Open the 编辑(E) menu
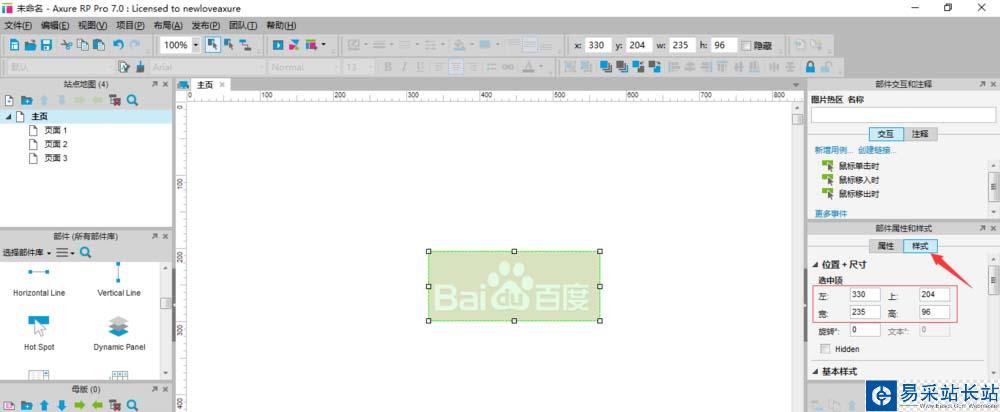The width and height of the screenshot is (1000, 412). click(55, 26)
